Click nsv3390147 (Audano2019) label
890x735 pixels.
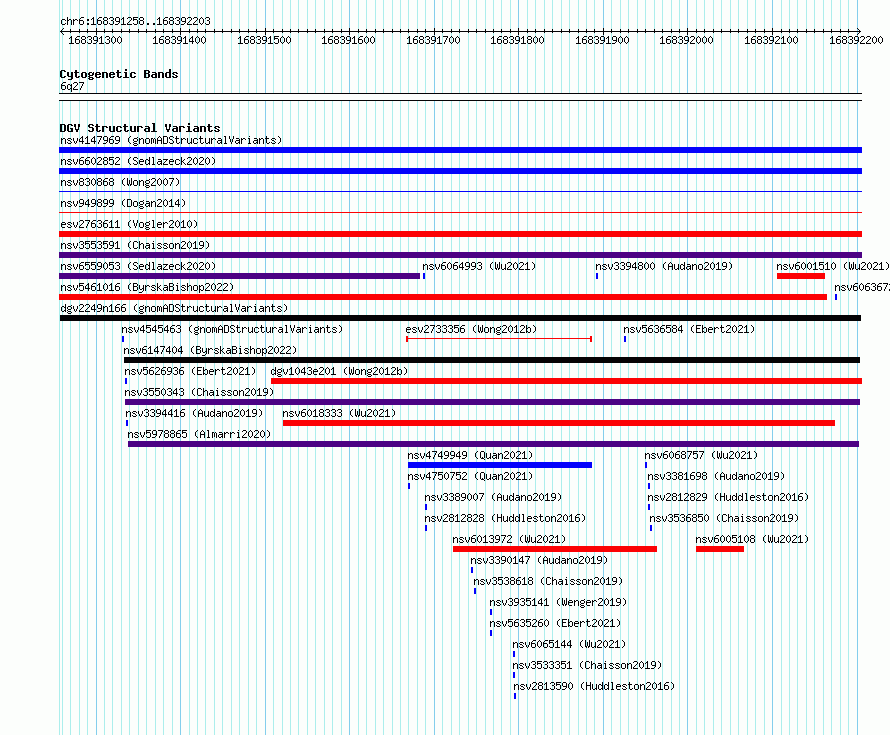539,560
